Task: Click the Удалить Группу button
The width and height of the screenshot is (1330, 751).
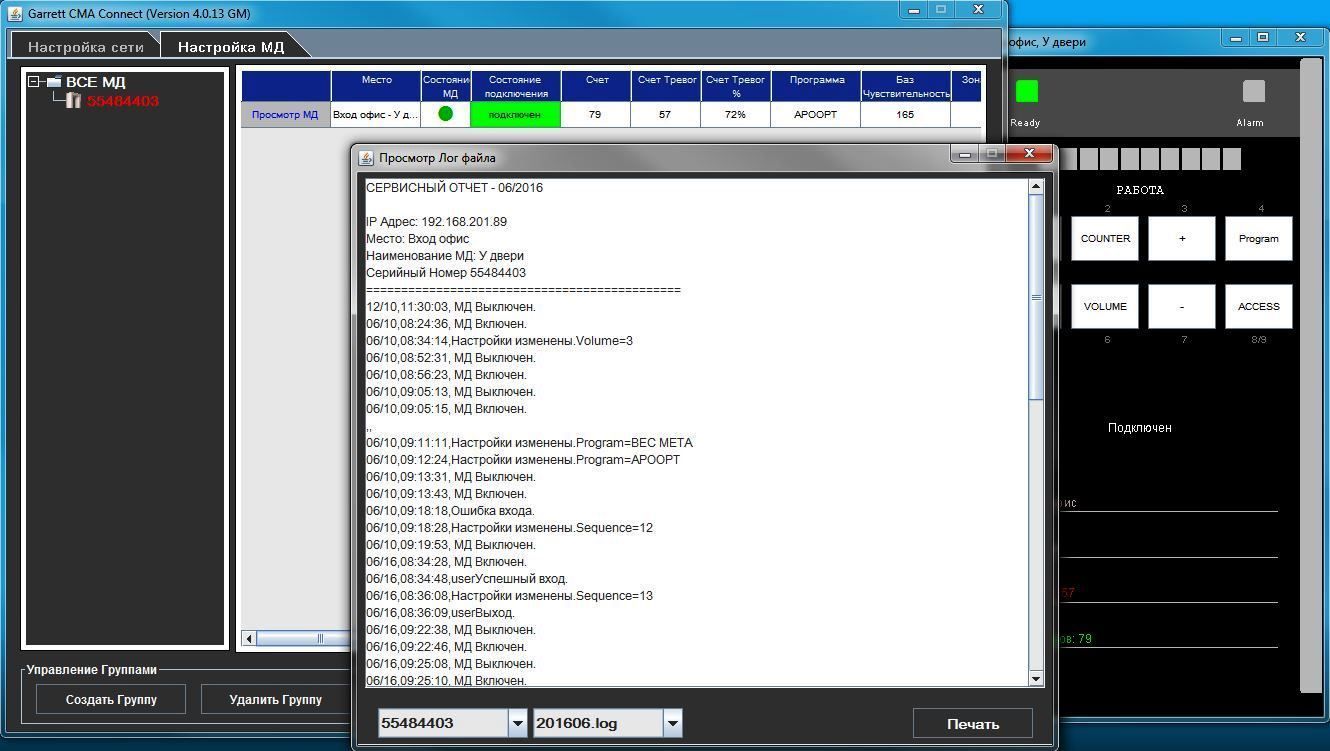Action: [x=275, y=700]
